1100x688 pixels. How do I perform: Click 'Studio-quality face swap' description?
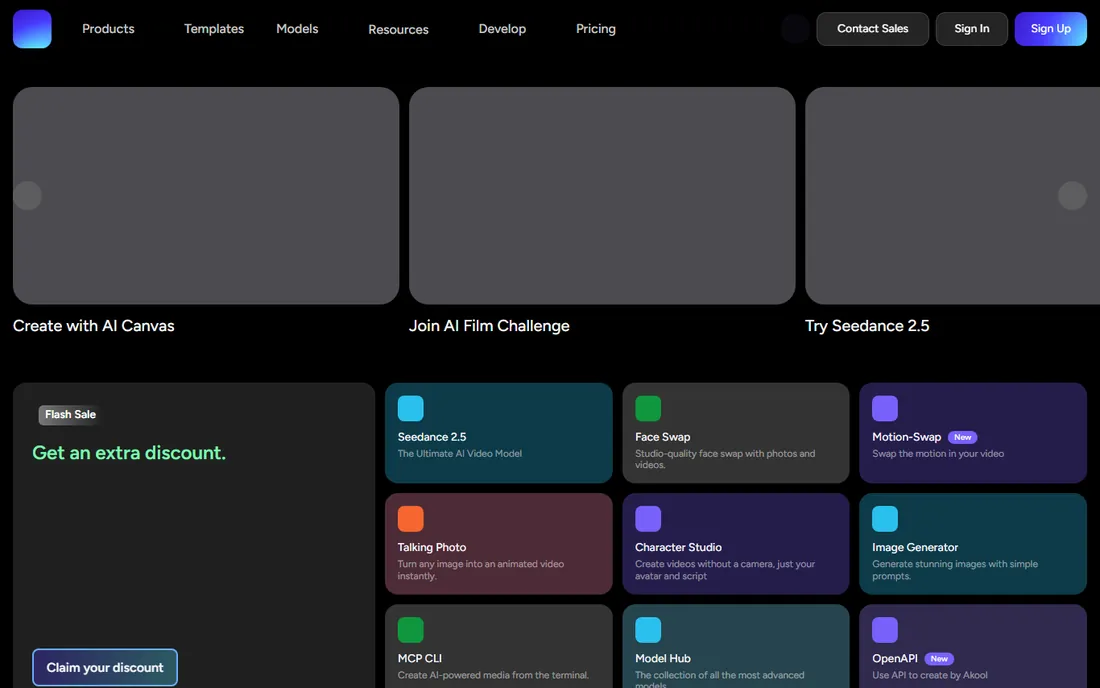(x=725, y=459)
